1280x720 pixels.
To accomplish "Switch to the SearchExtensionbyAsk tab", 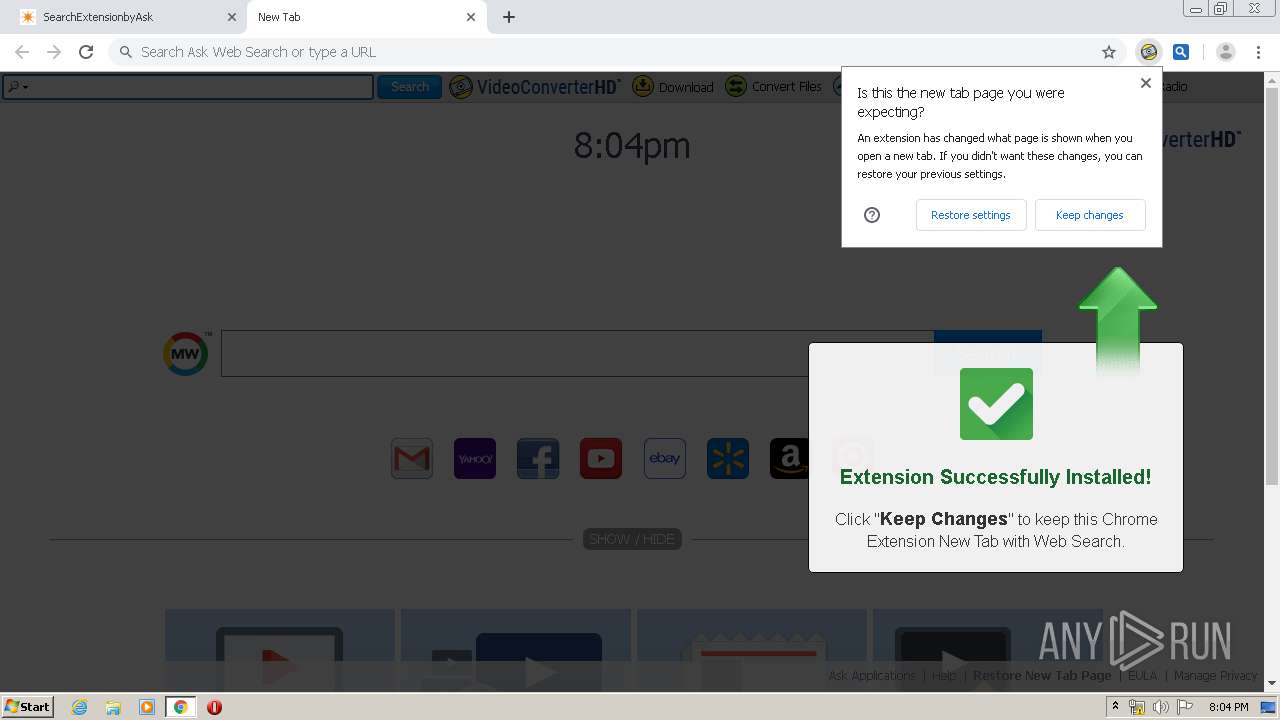I will point(128,17).
